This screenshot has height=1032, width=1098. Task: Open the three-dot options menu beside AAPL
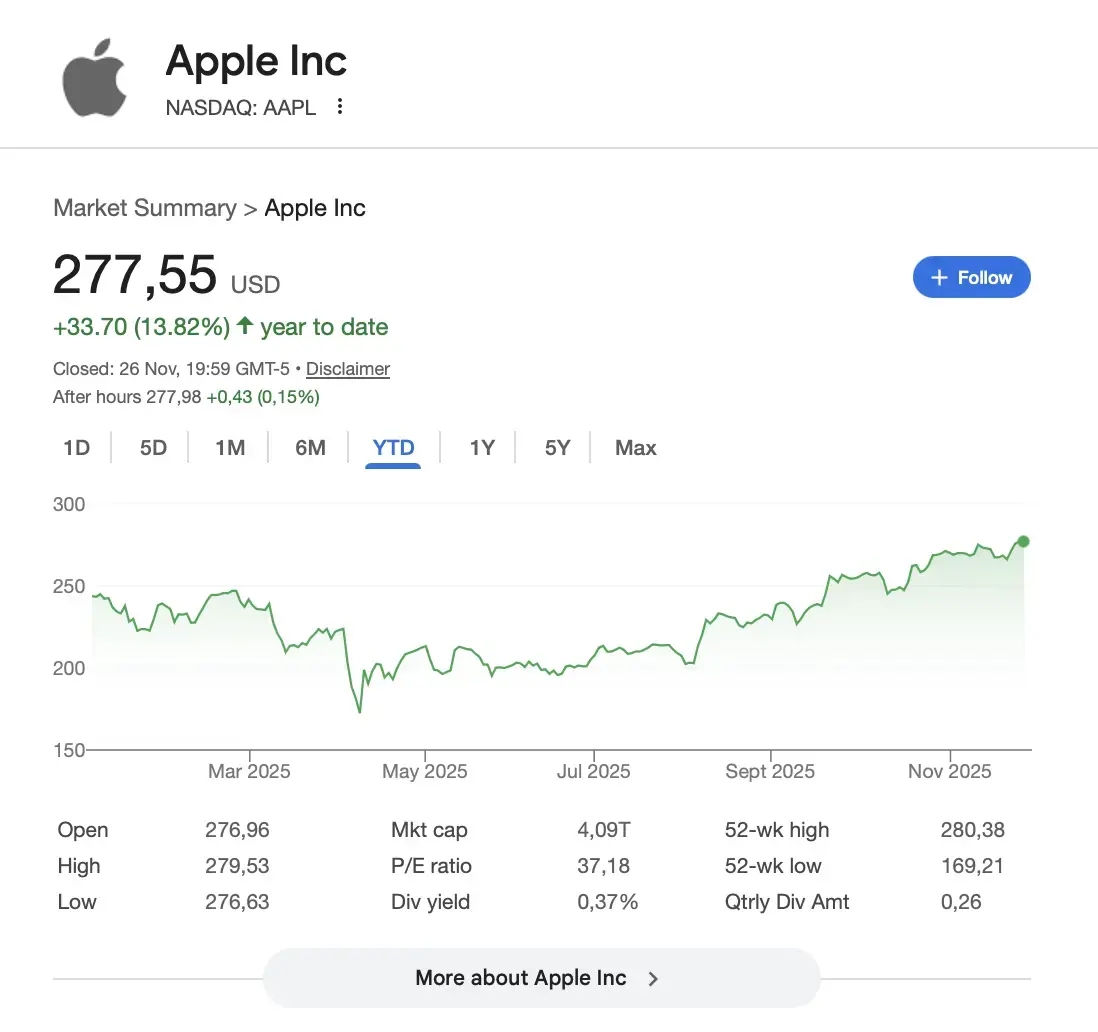point(340,107)
